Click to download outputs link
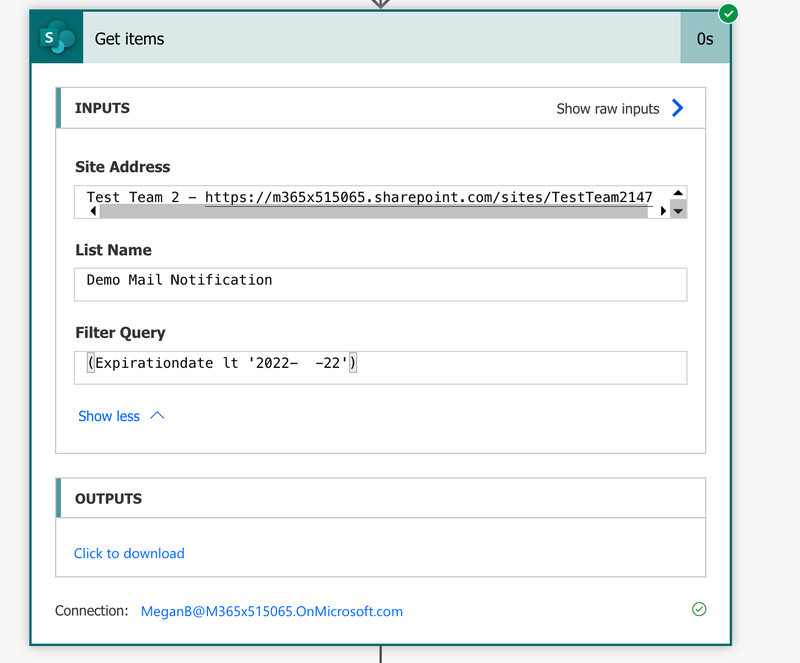This screenshot has width=800, height=663. pyautogui.click(x=129, y=553)
